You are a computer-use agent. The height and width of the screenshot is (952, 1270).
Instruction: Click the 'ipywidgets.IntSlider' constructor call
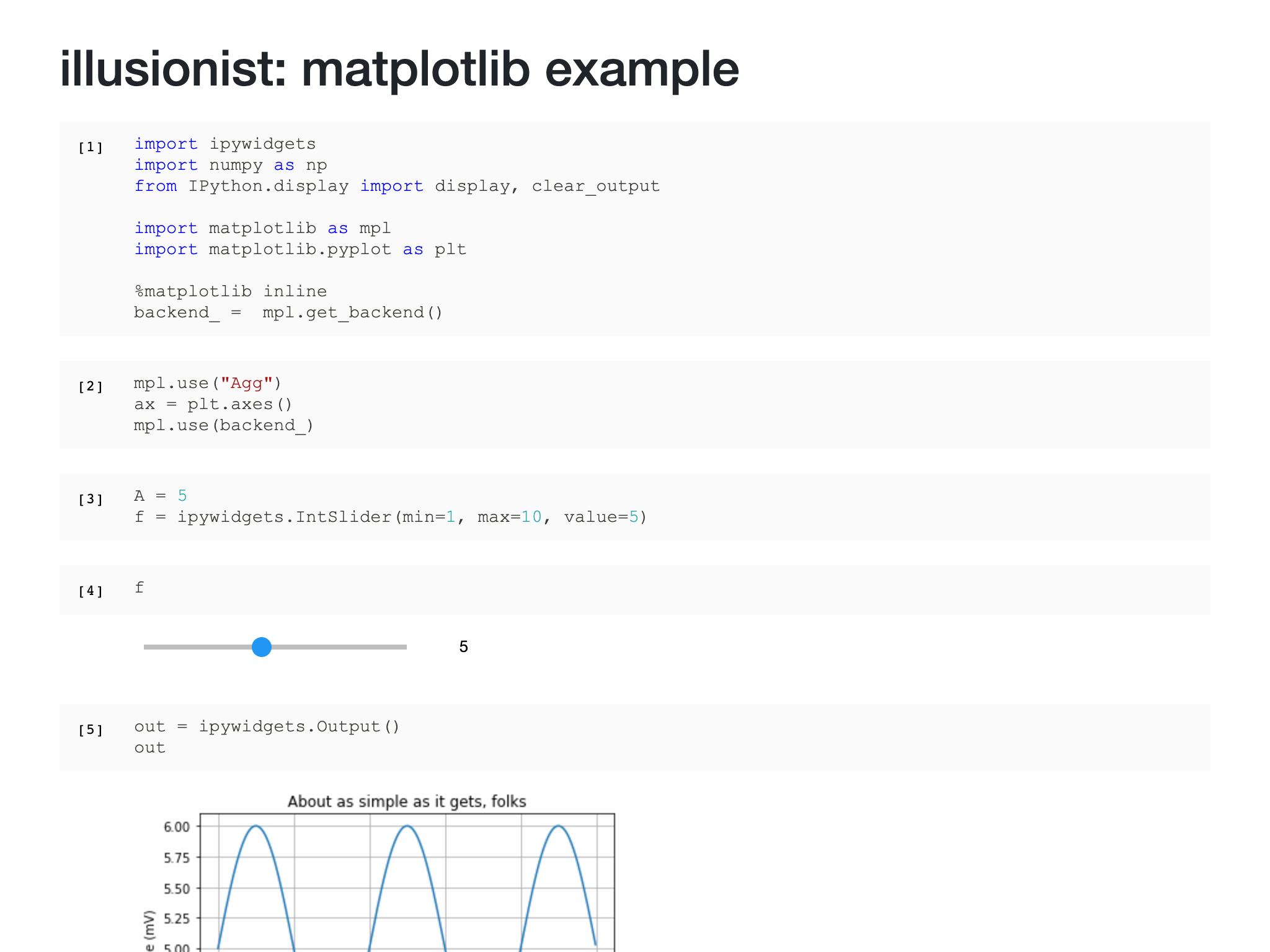pyautogui.click(x=285, y=516)
